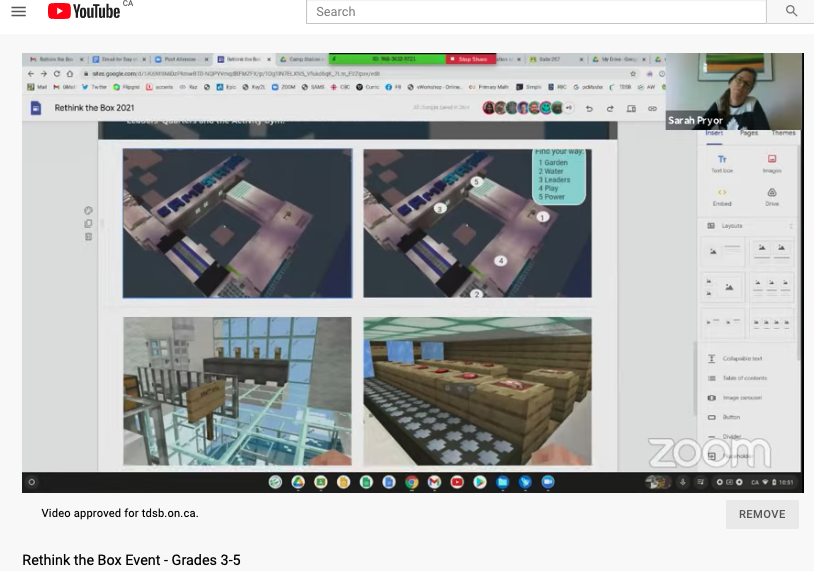
Task: Click Stop Share in the Zoom bar
Action: tap(470, 59)
